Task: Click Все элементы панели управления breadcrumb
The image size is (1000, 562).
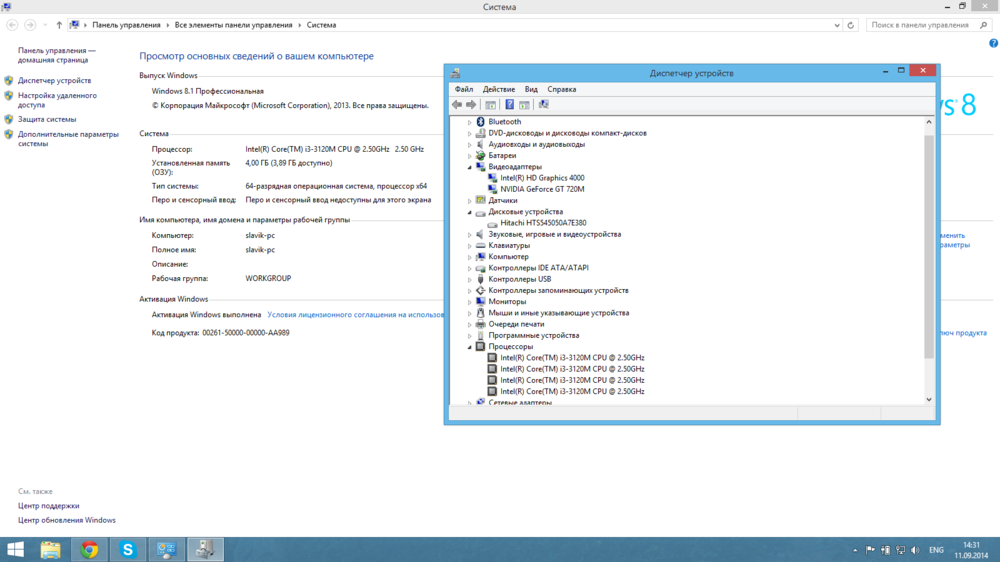Action: click(x=233, y=26)
